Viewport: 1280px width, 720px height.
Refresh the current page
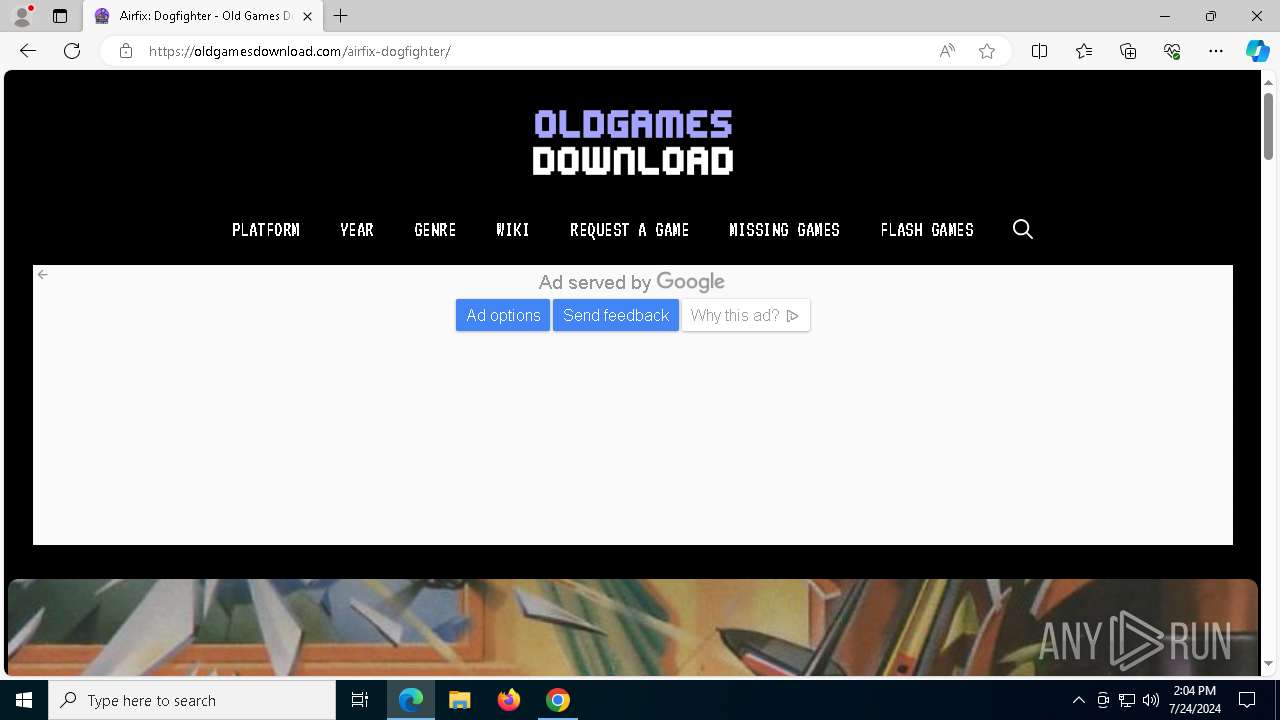pos(72,51)
